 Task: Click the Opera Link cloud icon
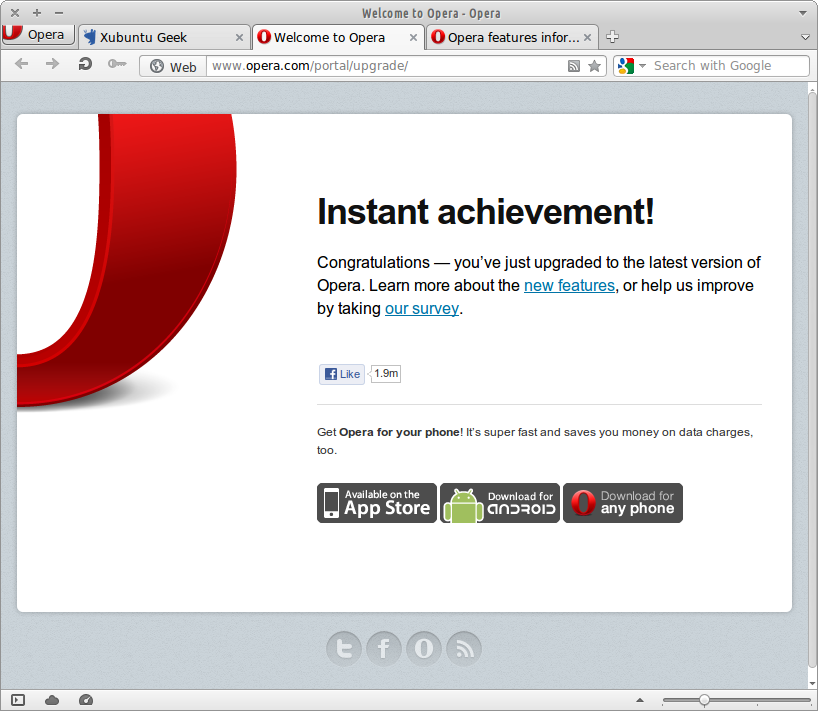[x=52, y=700]
